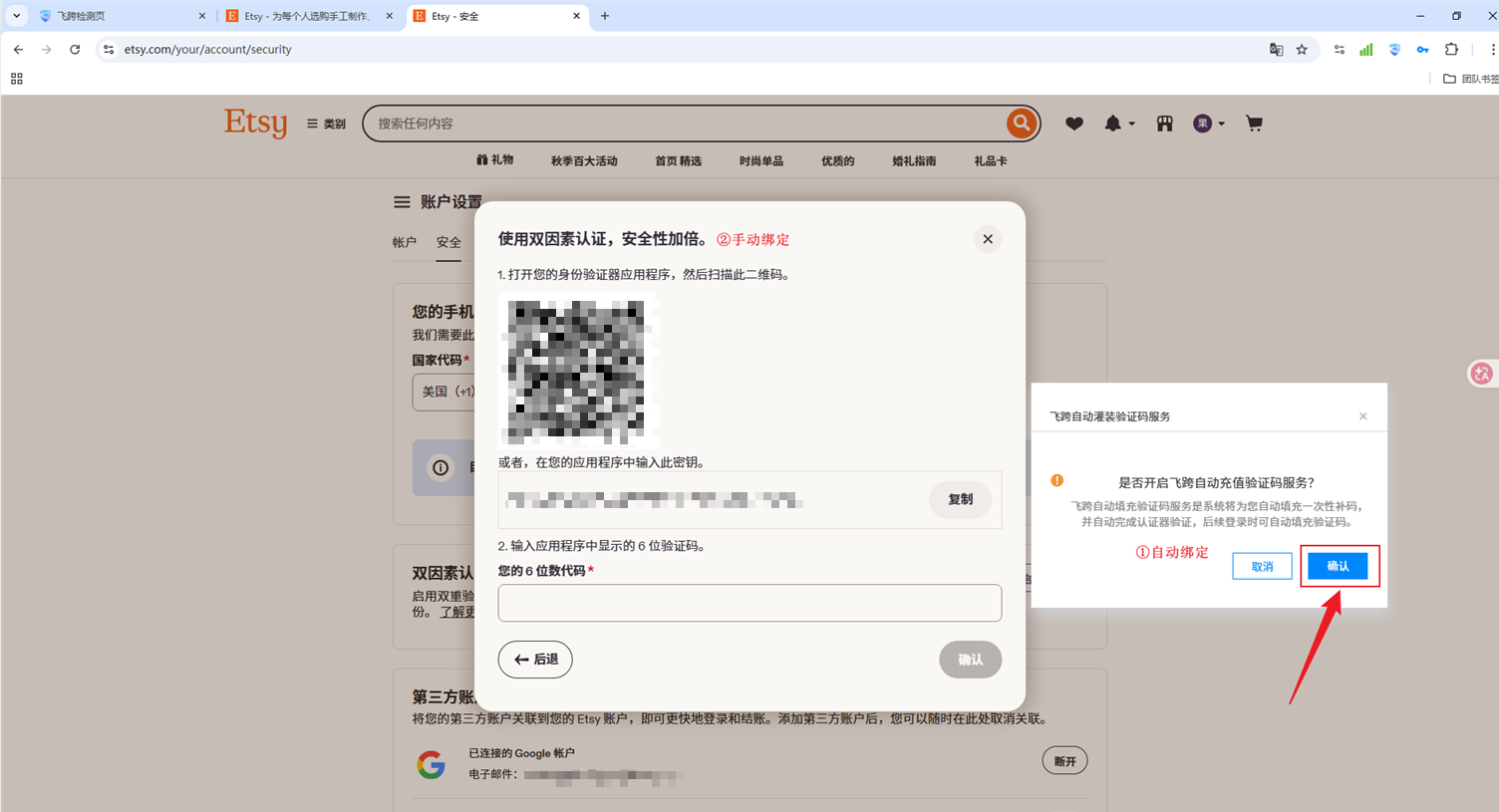Open the shopping cart
Image resolution: width=1499 pixels, height=812 pixels.
coord(1254,124)
